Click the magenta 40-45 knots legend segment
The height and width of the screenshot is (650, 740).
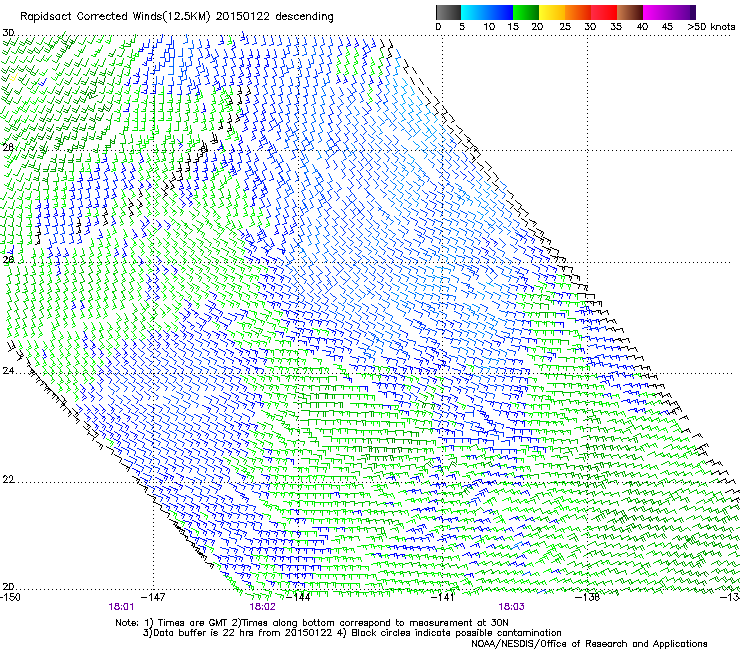(656, 12)
